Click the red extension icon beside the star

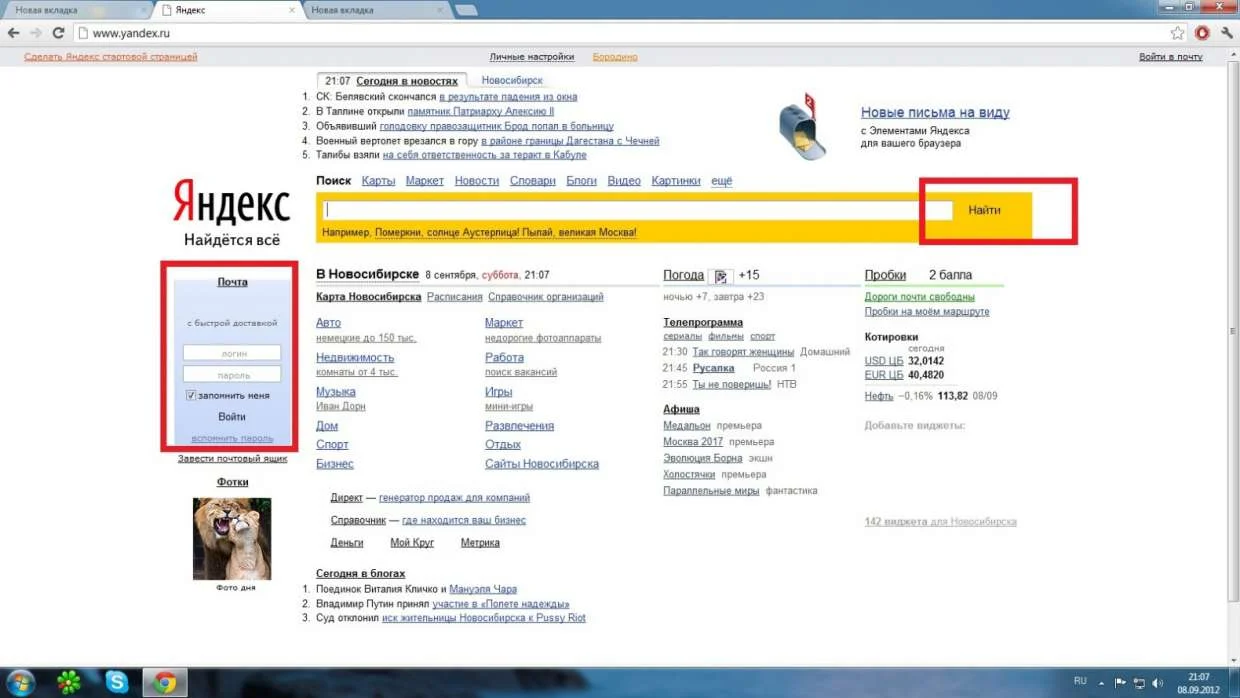[x=1202, y=33]
